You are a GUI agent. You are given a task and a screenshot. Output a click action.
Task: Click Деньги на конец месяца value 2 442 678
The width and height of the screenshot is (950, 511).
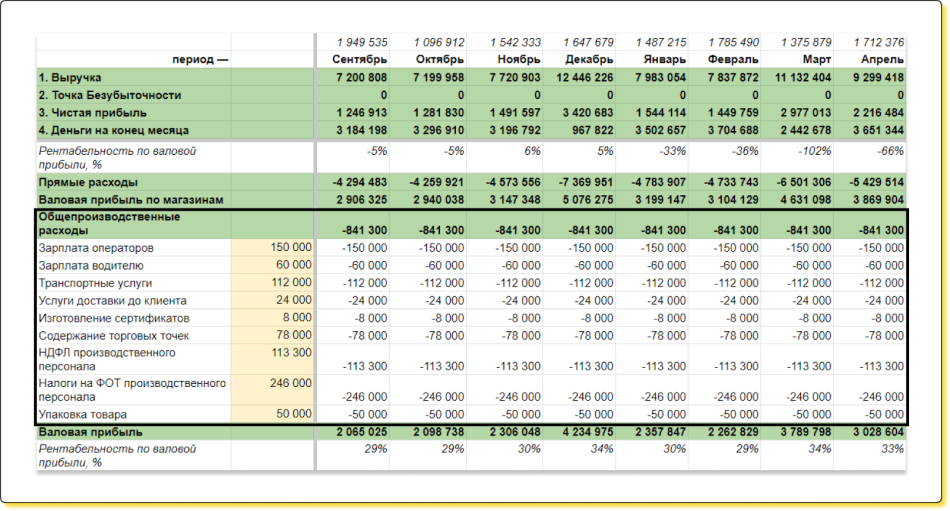806,130
